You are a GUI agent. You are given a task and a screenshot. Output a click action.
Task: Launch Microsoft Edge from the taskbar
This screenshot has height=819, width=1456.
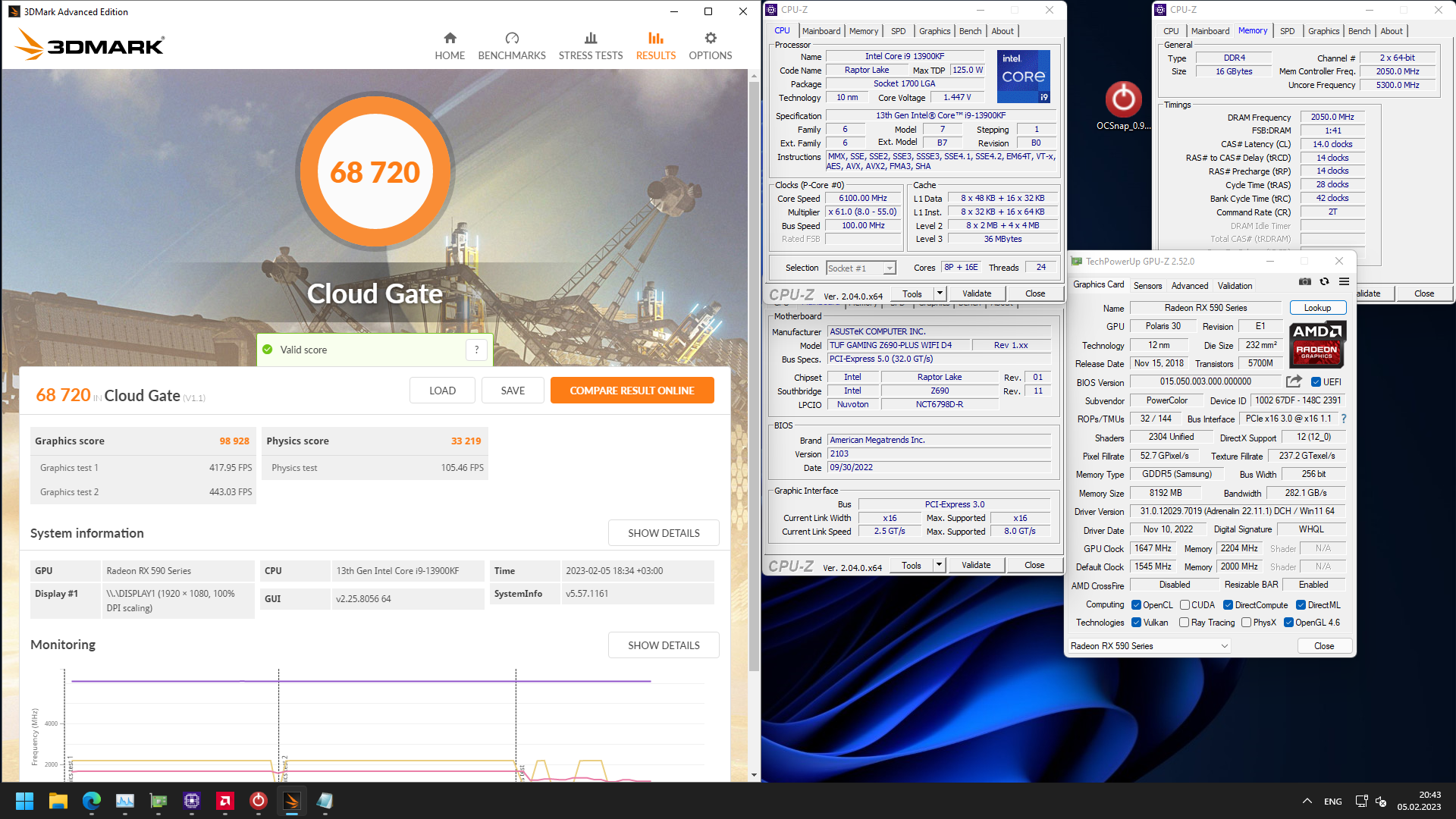(92, 801)
